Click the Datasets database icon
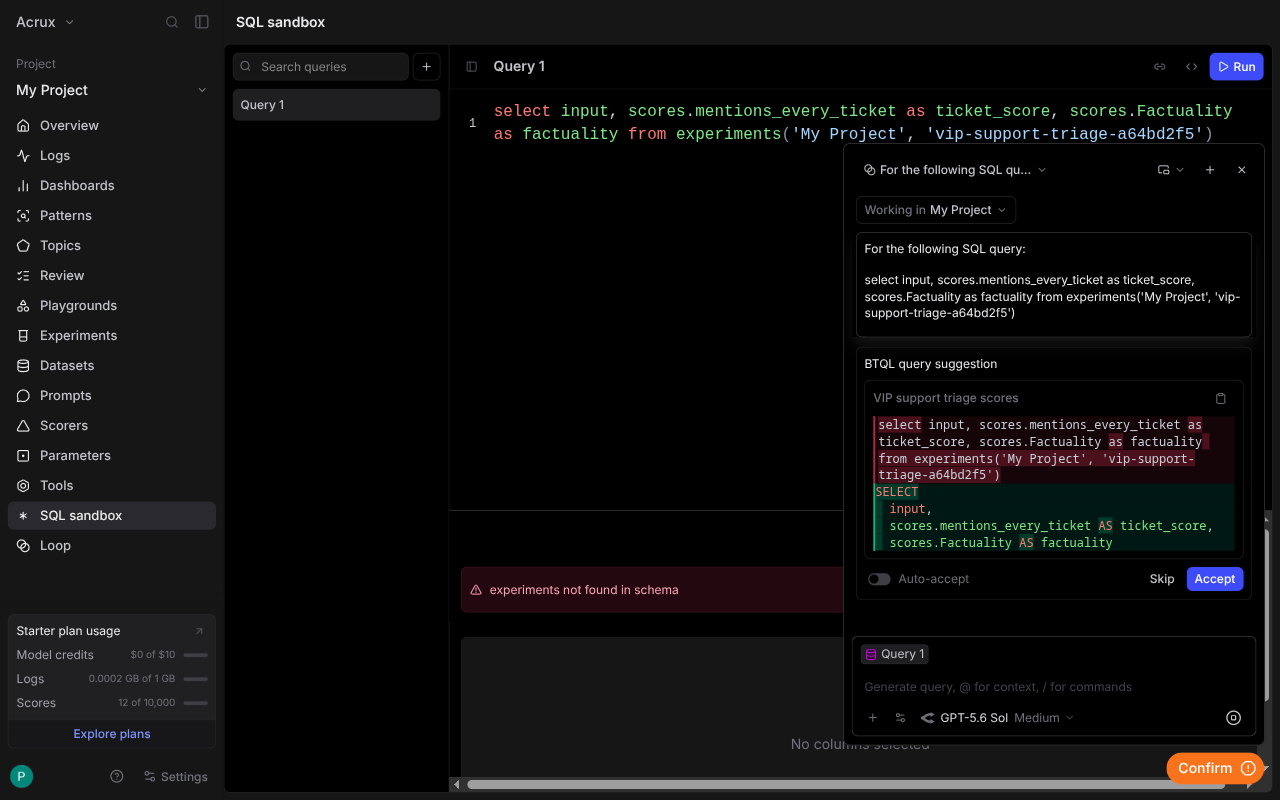 point(23,366)
